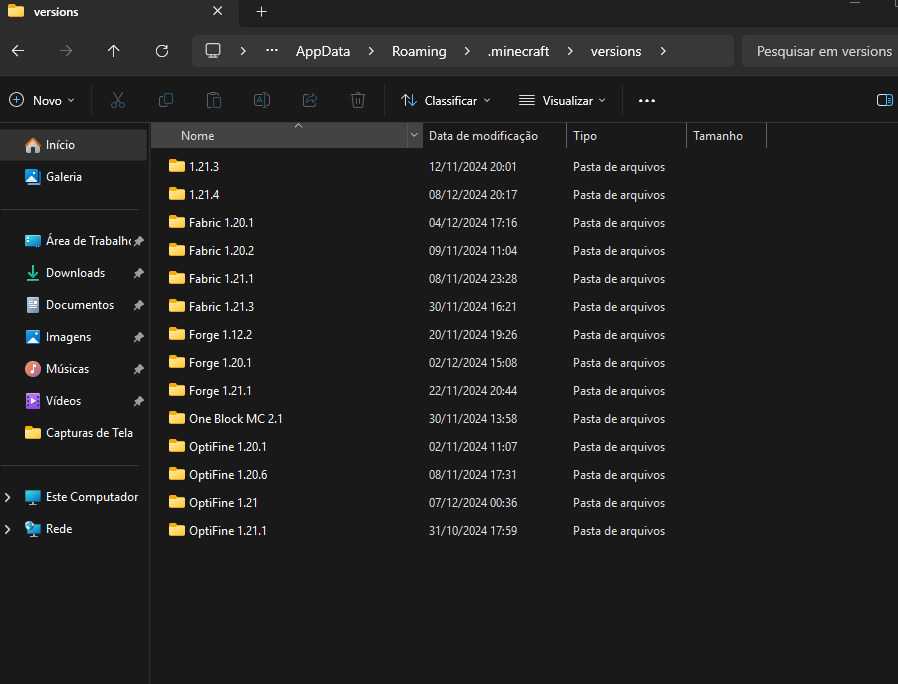
Task: Select the versions tab
Action: point(119,11)
